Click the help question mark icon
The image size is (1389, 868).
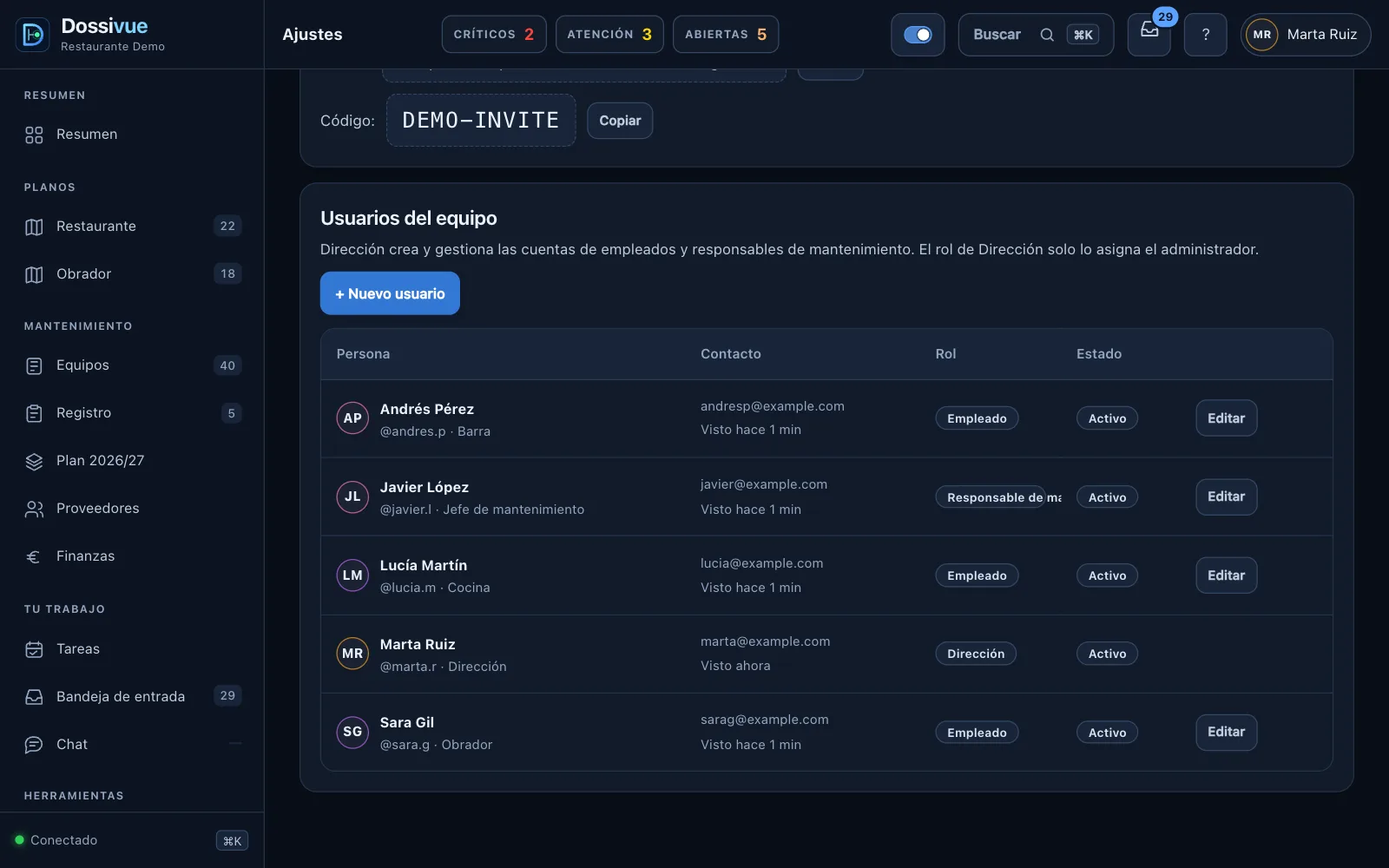coord(1205,35)
